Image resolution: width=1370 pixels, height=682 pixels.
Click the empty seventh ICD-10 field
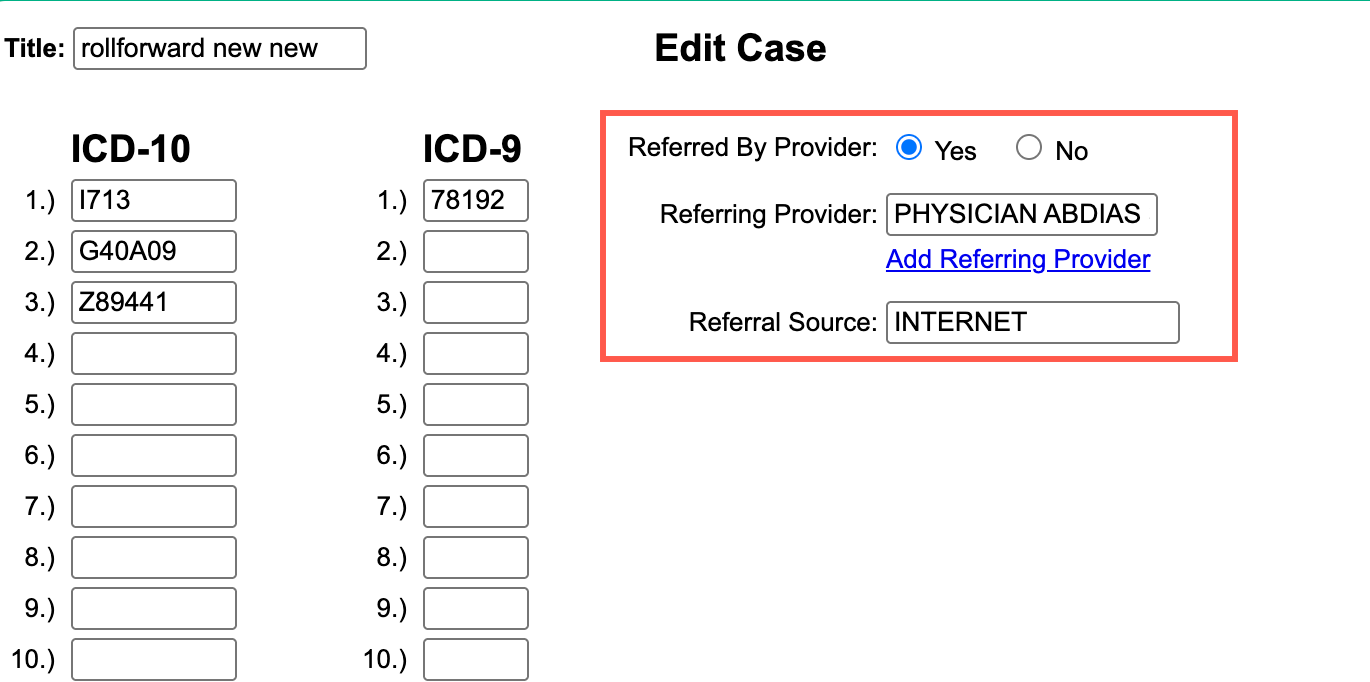153,506
